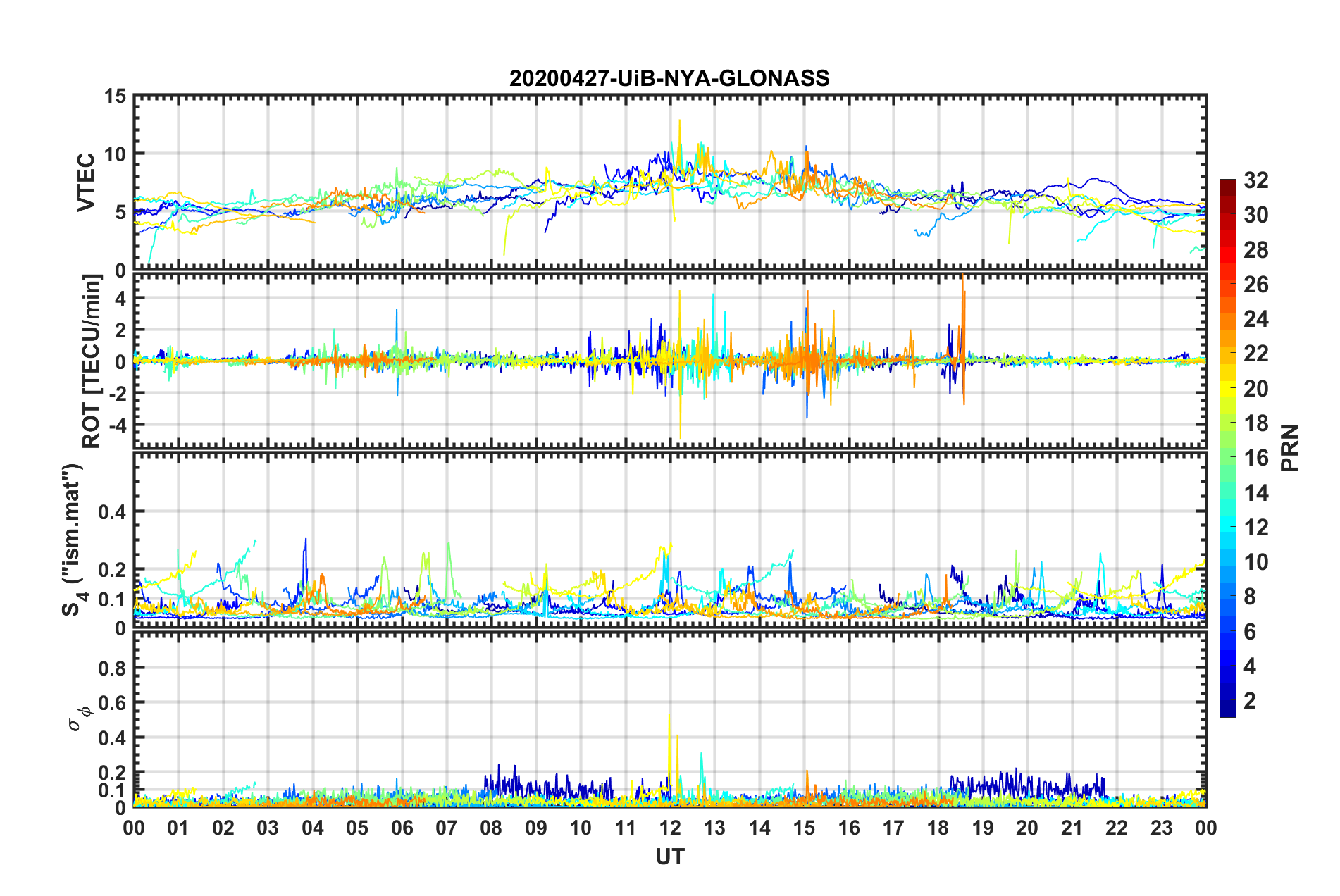Screen dimensions: 1340x896
Task: Click colorbar tick label 28
Action: click(1256, 250)
